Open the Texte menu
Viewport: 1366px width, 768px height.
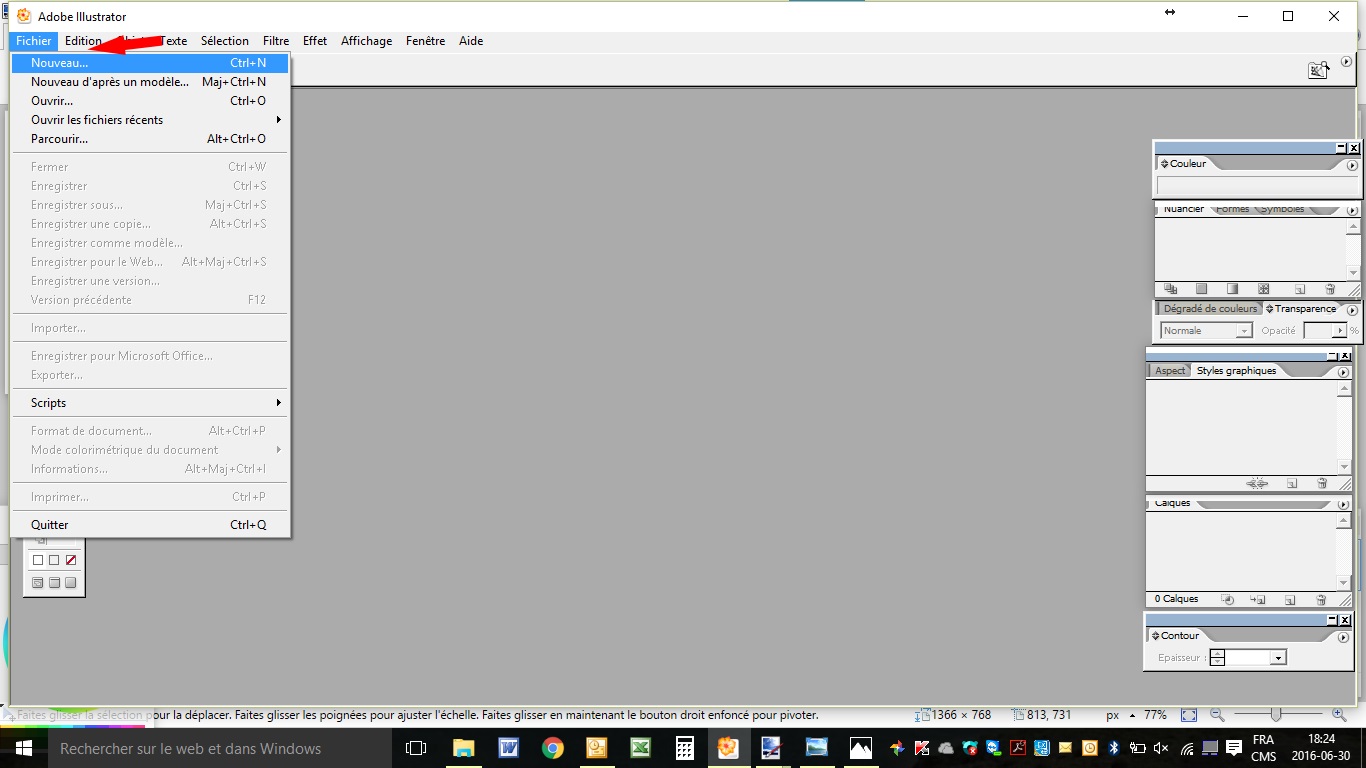pyautogui.click(x=174, y=41)
